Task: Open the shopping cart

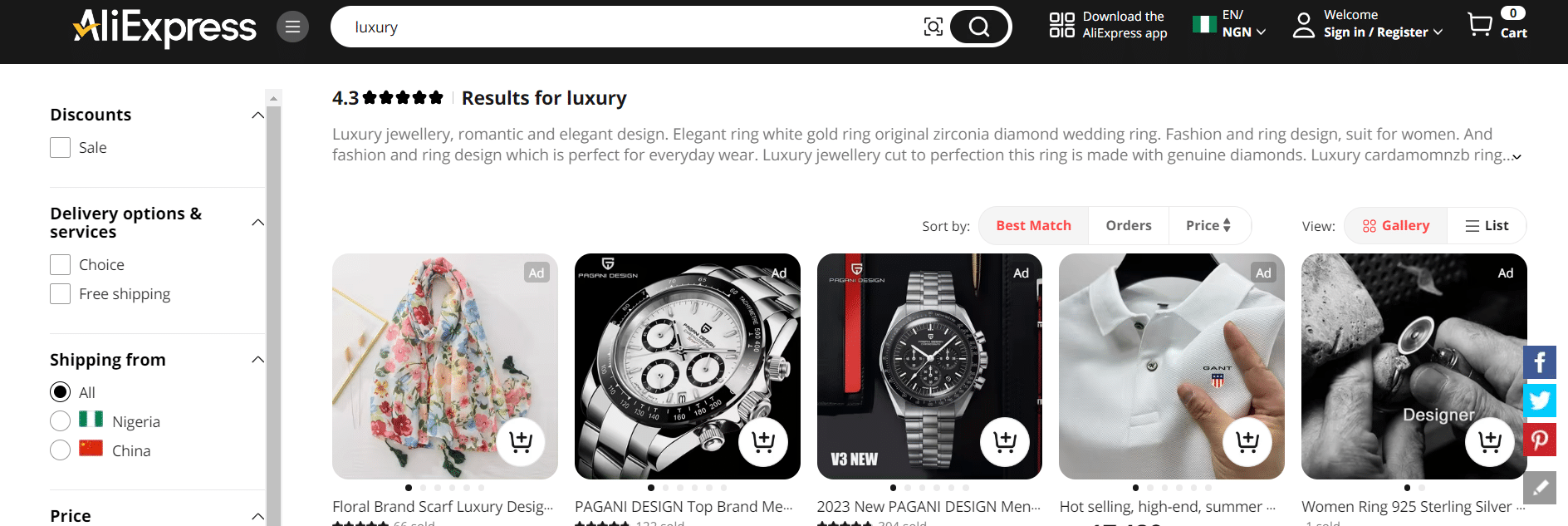Action: click(x=1497, y=24)
